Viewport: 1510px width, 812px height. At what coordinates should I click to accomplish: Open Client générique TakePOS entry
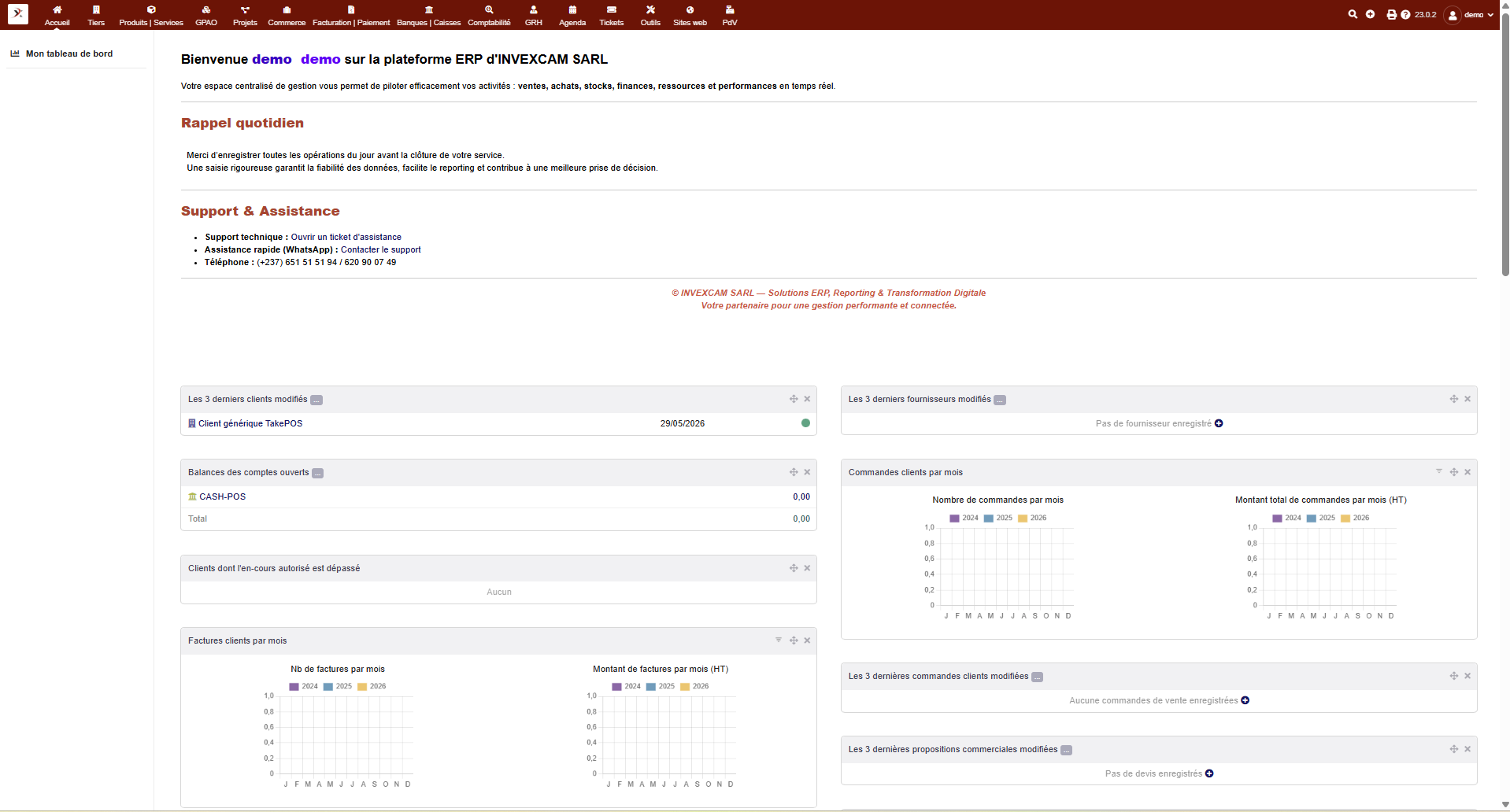coord(250,423)
